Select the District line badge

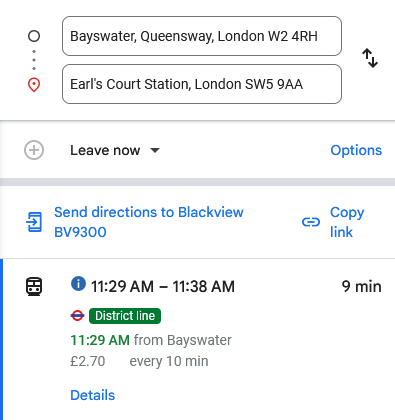click(x=125, y=316)
